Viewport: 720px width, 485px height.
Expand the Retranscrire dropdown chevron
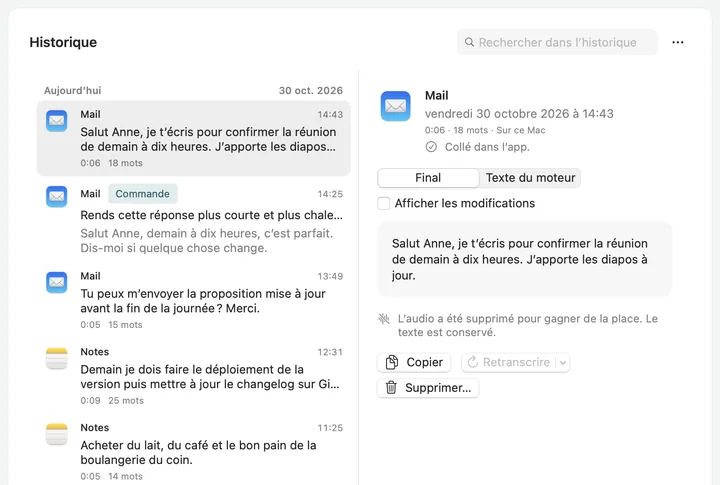[x=563, y=363]
